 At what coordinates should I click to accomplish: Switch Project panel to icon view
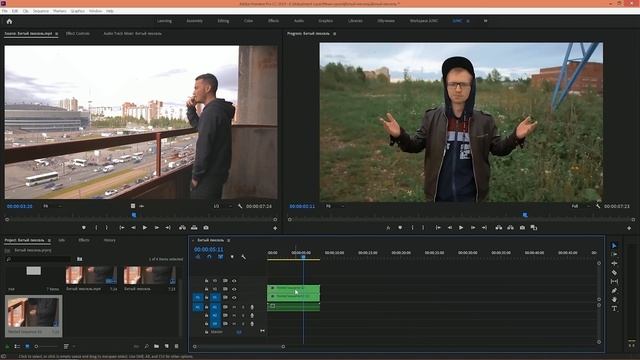pos(27,346)
